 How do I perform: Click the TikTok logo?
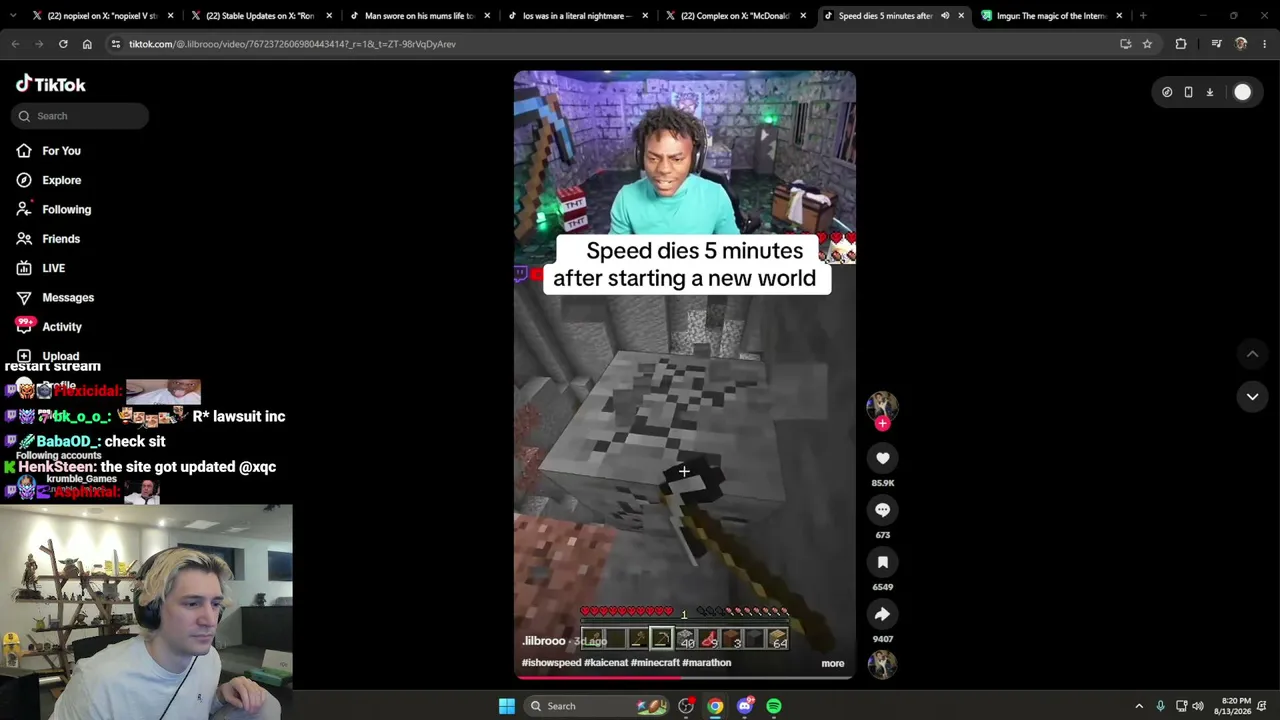51,84
